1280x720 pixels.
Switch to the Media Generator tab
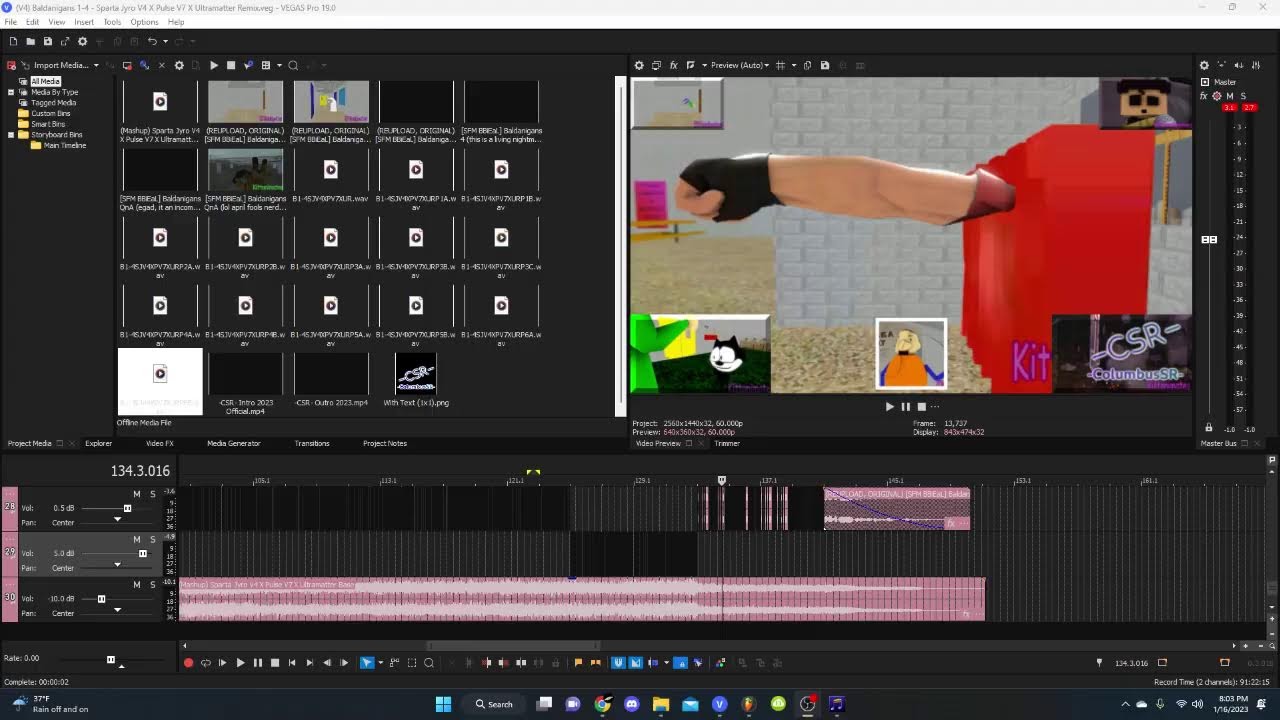coord(233,443)
